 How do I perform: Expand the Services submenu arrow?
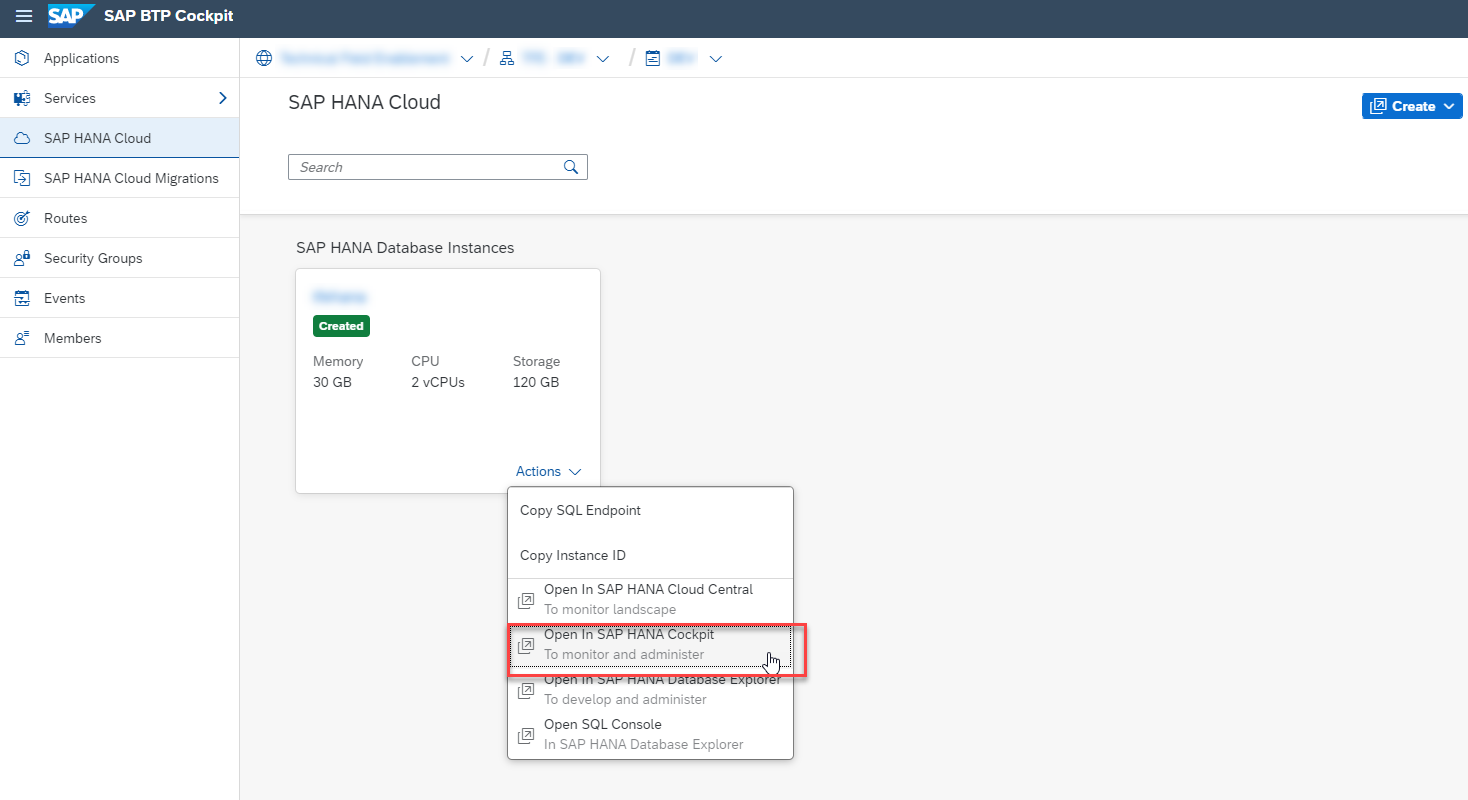[x=223, y=98]
